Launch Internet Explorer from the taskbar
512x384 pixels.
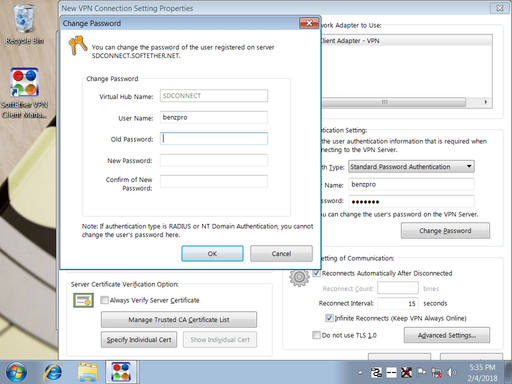click(x=53, y=372)
